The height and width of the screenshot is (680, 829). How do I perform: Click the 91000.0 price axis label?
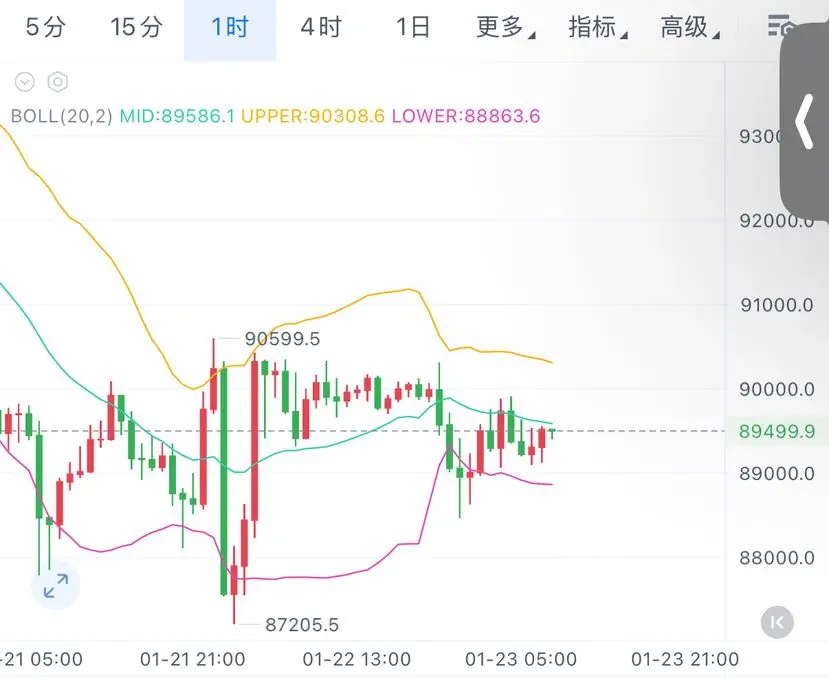pyautogui.click(x=777, y=305)
